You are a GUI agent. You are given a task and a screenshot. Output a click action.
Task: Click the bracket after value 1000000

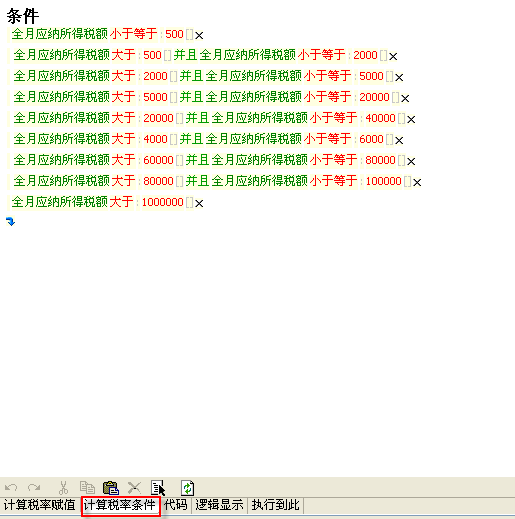(189, 202)
